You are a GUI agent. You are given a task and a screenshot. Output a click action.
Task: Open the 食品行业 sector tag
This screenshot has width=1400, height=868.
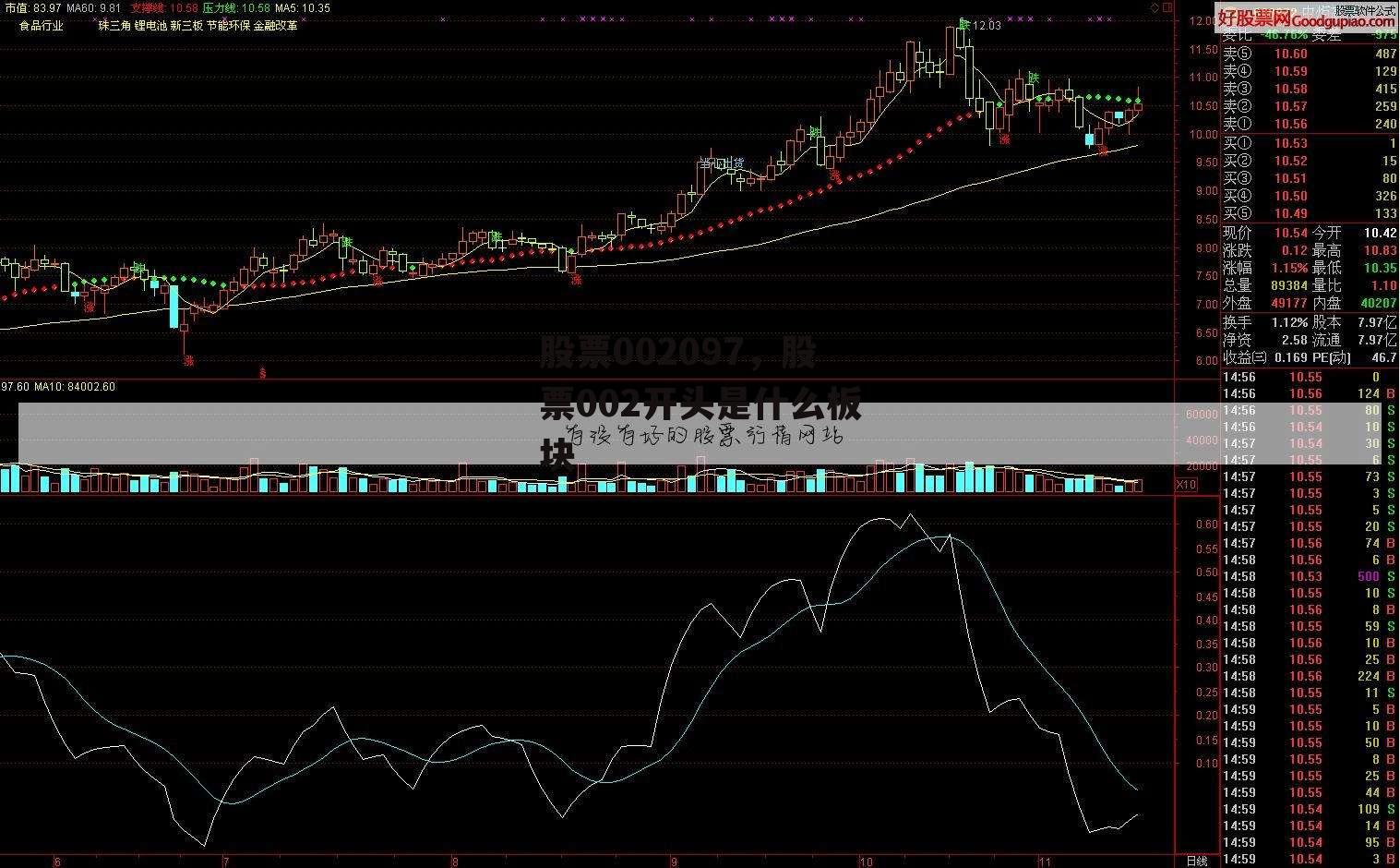click(42, 26)
